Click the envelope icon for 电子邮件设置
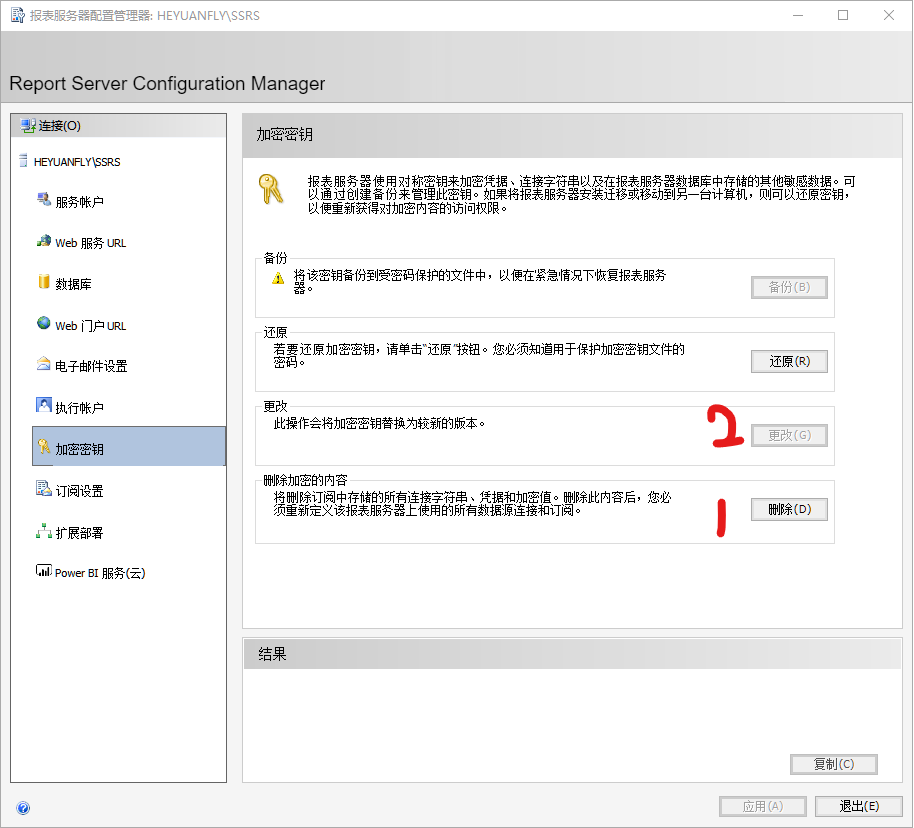The image size is (914, 828). point(44,364)
